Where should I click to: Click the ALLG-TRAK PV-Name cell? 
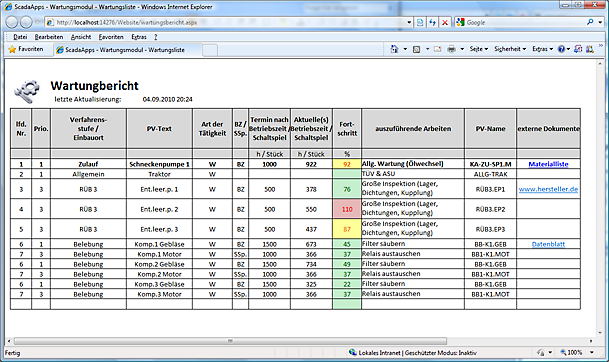click(x=490, y=174)
